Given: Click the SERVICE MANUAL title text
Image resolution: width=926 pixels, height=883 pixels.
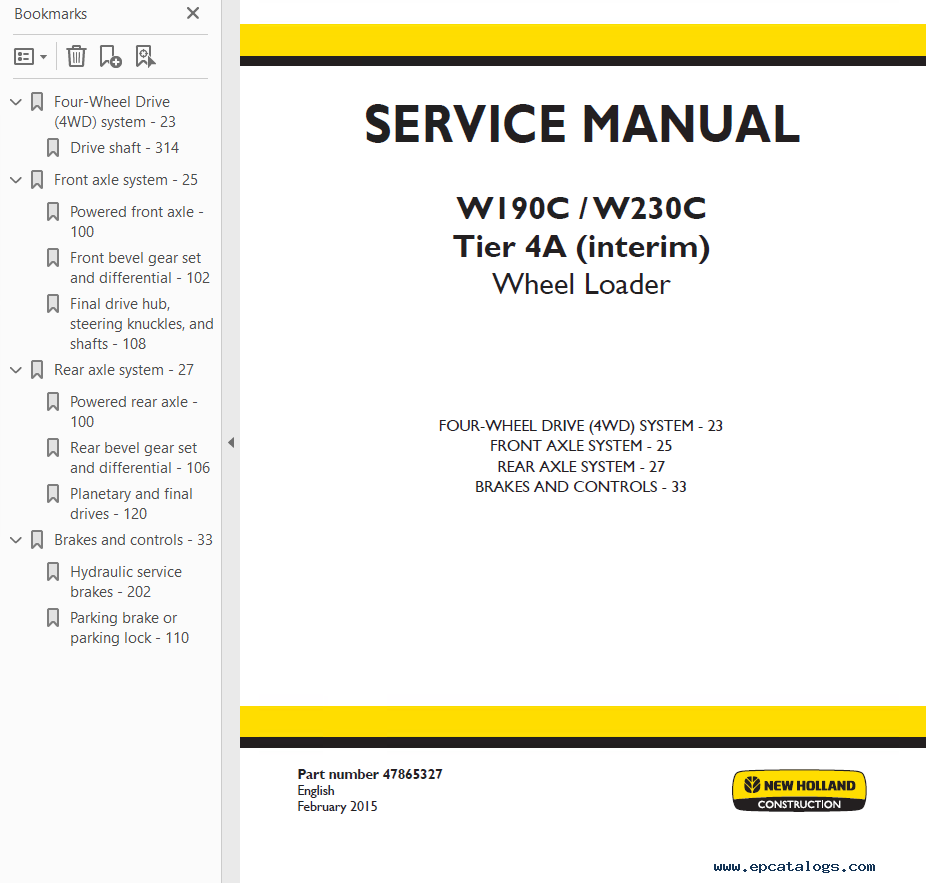Looking at the screenshot, I should coord(582,124).
